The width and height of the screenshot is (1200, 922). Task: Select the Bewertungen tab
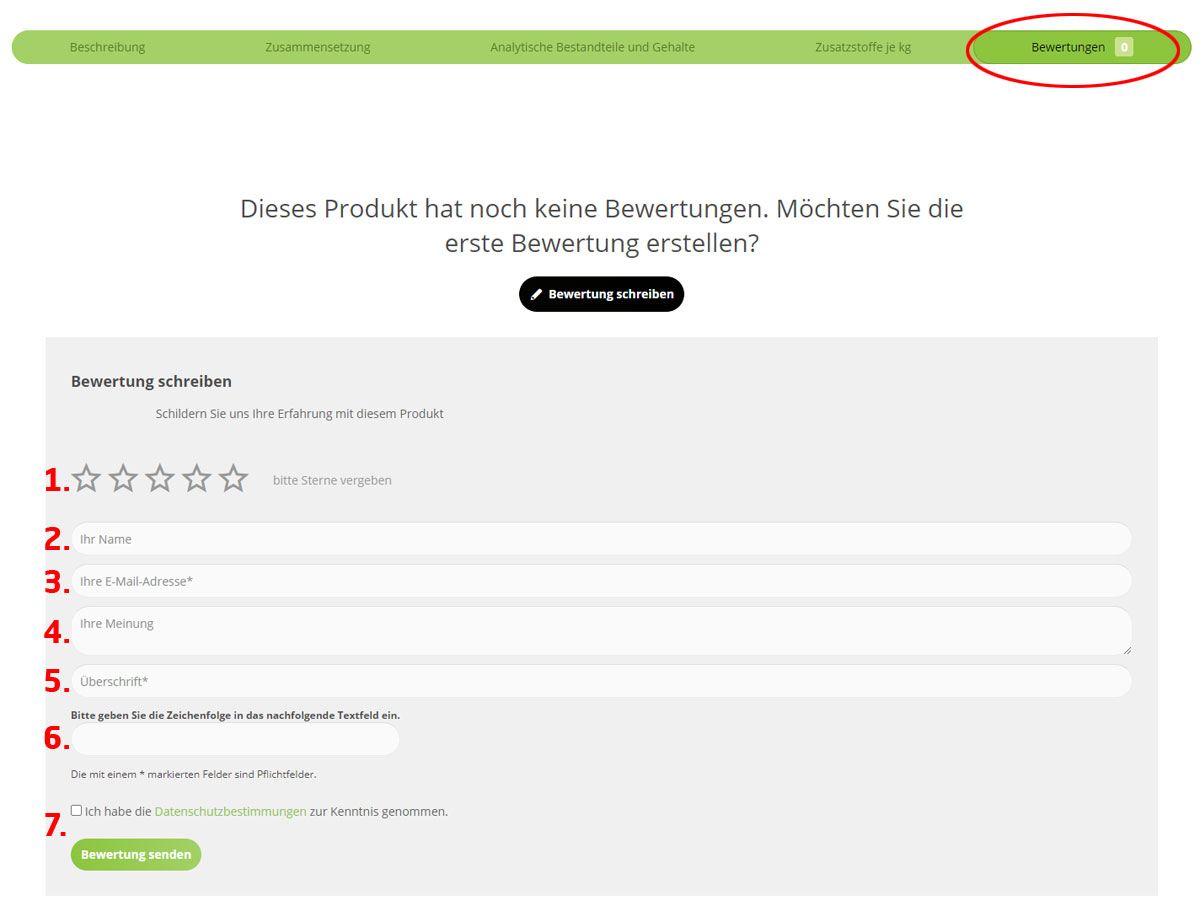[x=1082, y=47]
